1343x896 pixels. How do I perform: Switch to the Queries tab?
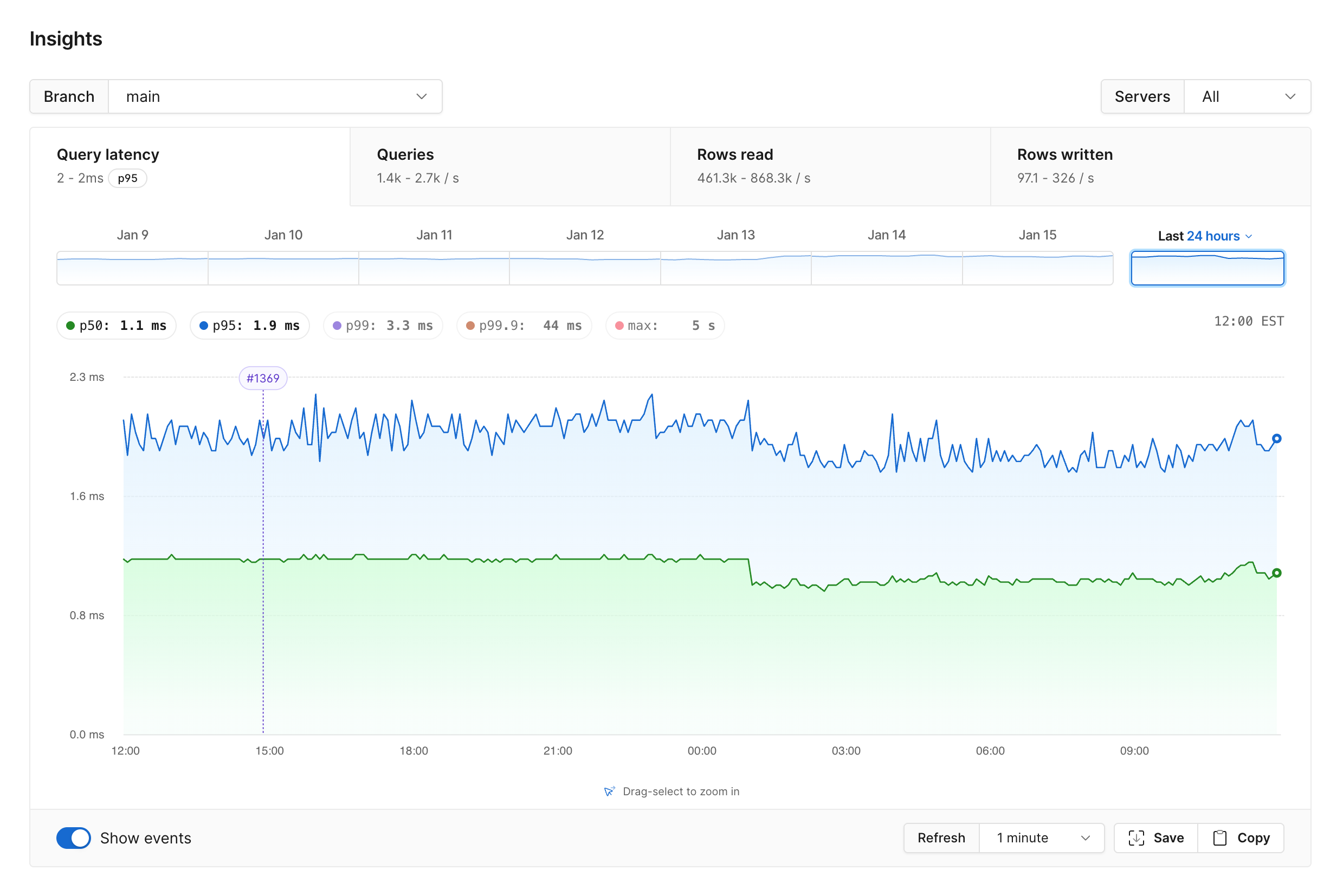coord(509,166)
